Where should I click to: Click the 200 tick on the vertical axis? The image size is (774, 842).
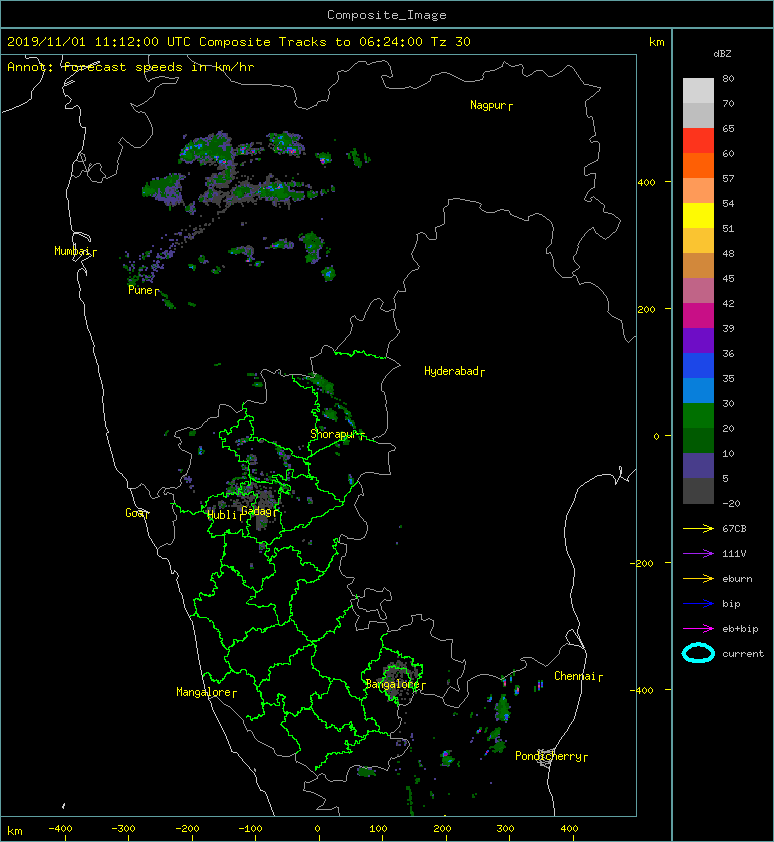(x=647, y=309)
